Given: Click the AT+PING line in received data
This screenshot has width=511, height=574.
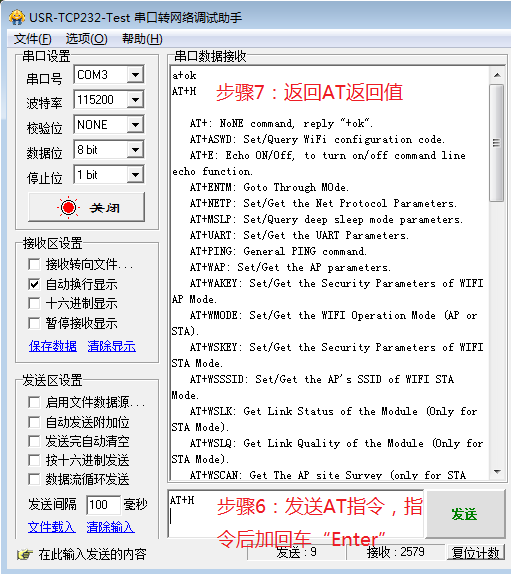Looking at the screenshot, I should (x=278, y=251).
